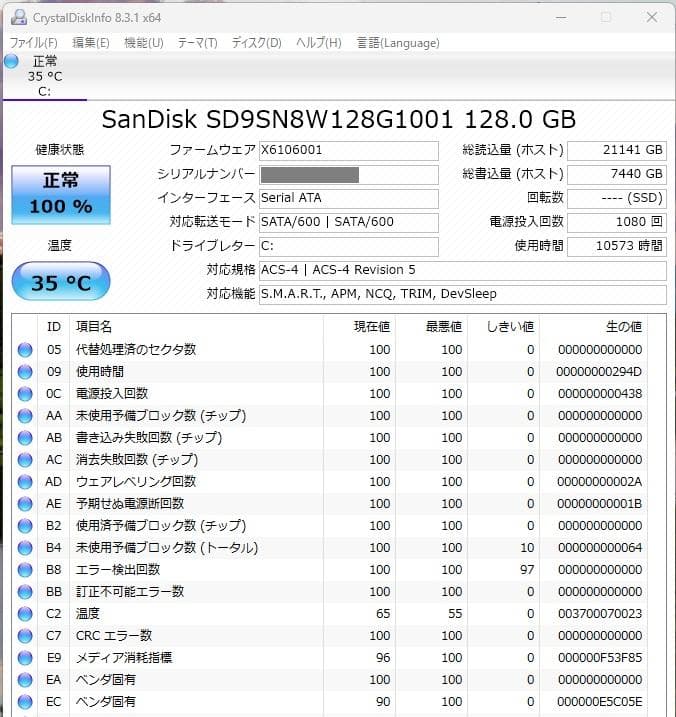Click the status orb of row B8 エラー検出回数
The width and height of the screenshot is (676, 717).
(25, 570)
